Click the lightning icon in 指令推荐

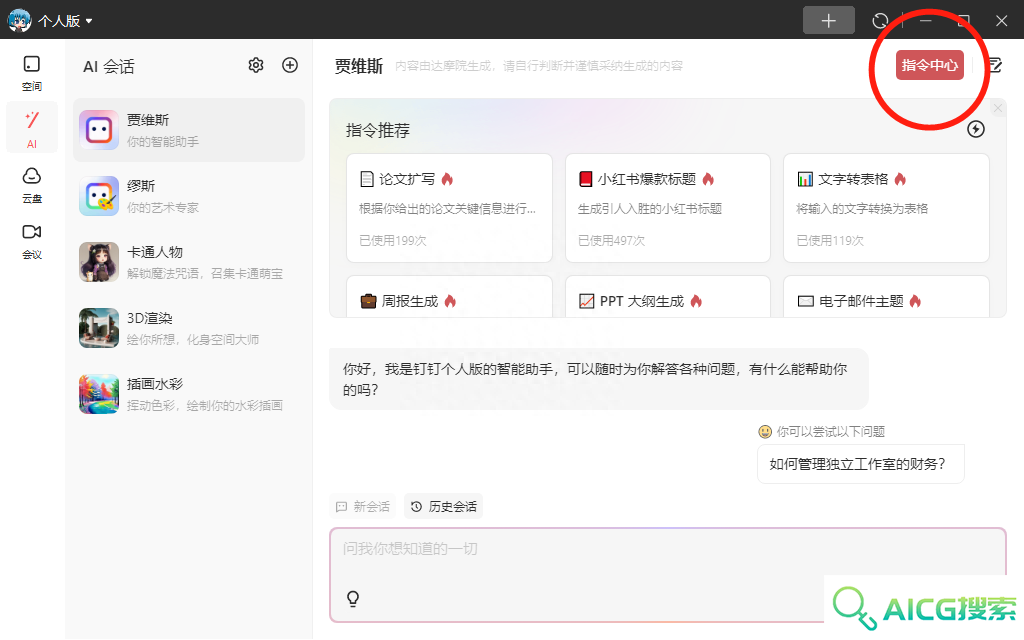click(x=976, y=129)
